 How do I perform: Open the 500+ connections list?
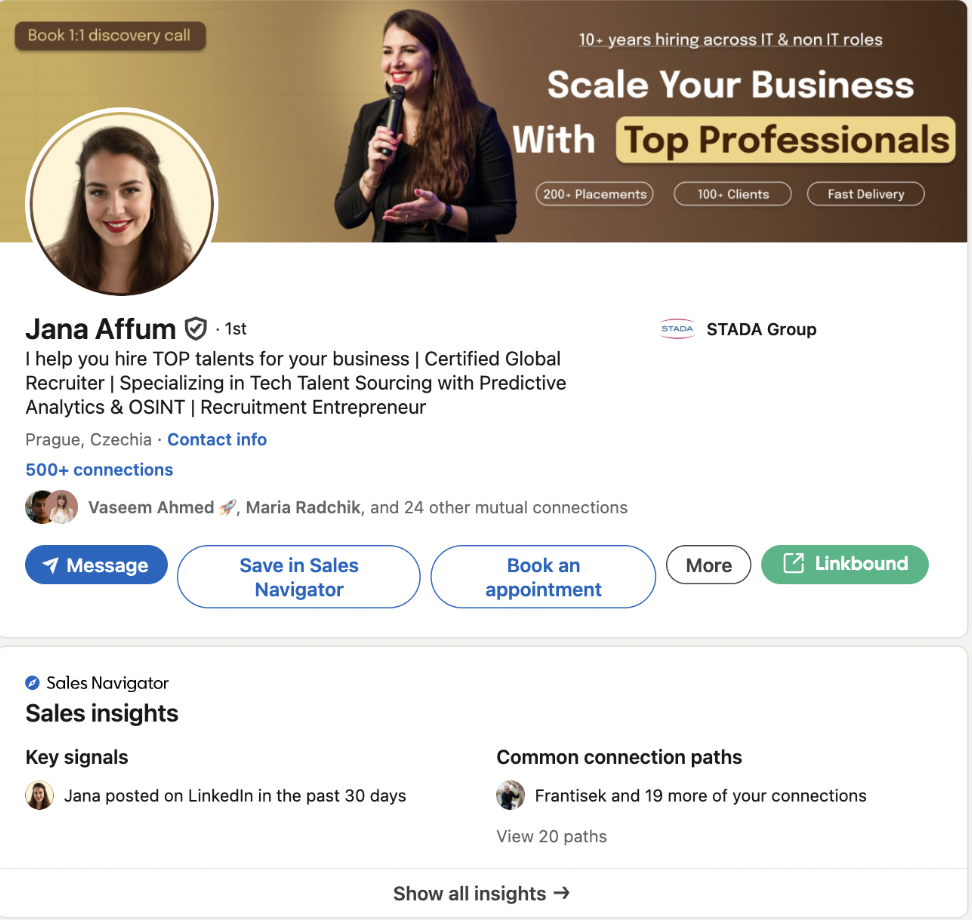point(99,469)
